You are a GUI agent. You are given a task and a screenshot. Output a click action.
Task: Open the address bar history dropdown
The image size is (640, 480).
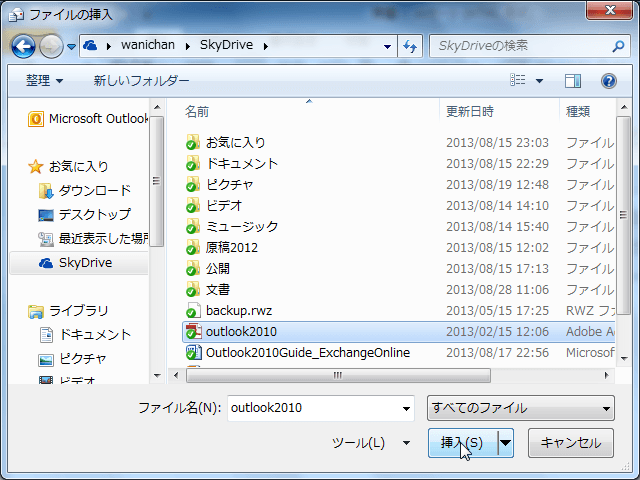[x=387, y=47]
